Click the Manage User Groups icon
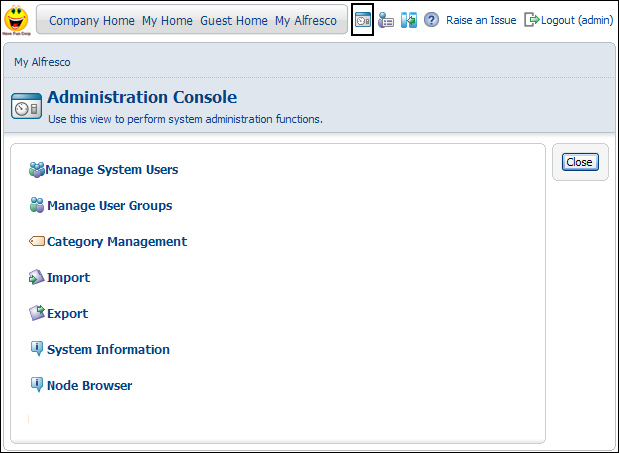The image size is (619, 453). pos(37,205)
